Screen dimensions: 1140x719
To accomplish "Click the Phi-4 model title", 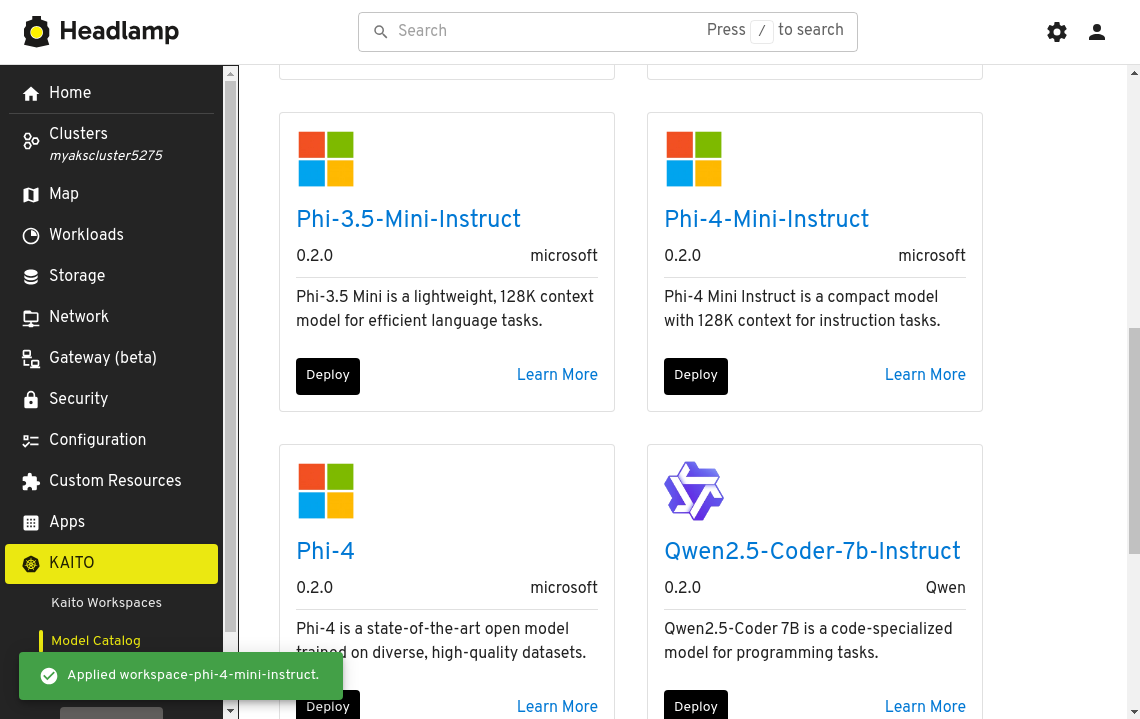I will pos(325,551).
